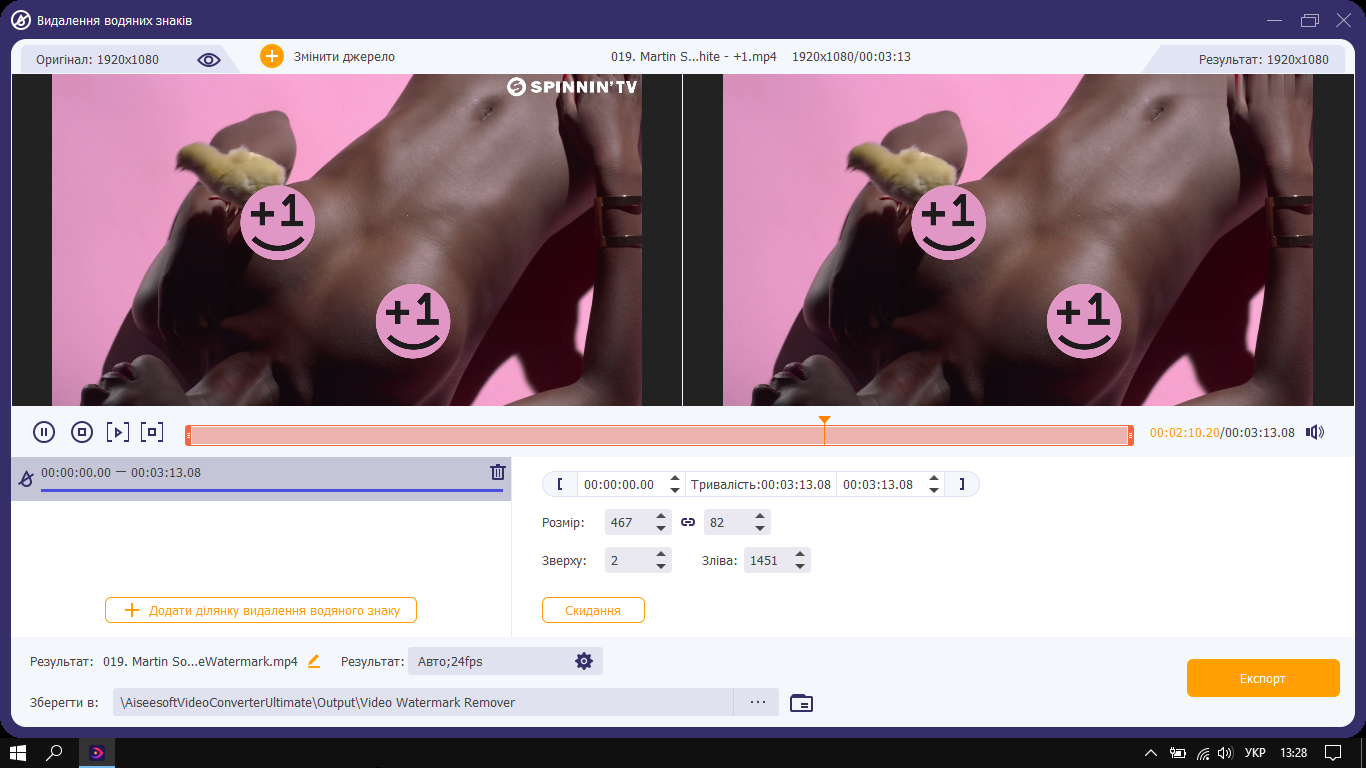This screenshot has width=1366, height=768.
Task: Decrease the width value 467
Action: pyautogui.click(x=661, y=528)
